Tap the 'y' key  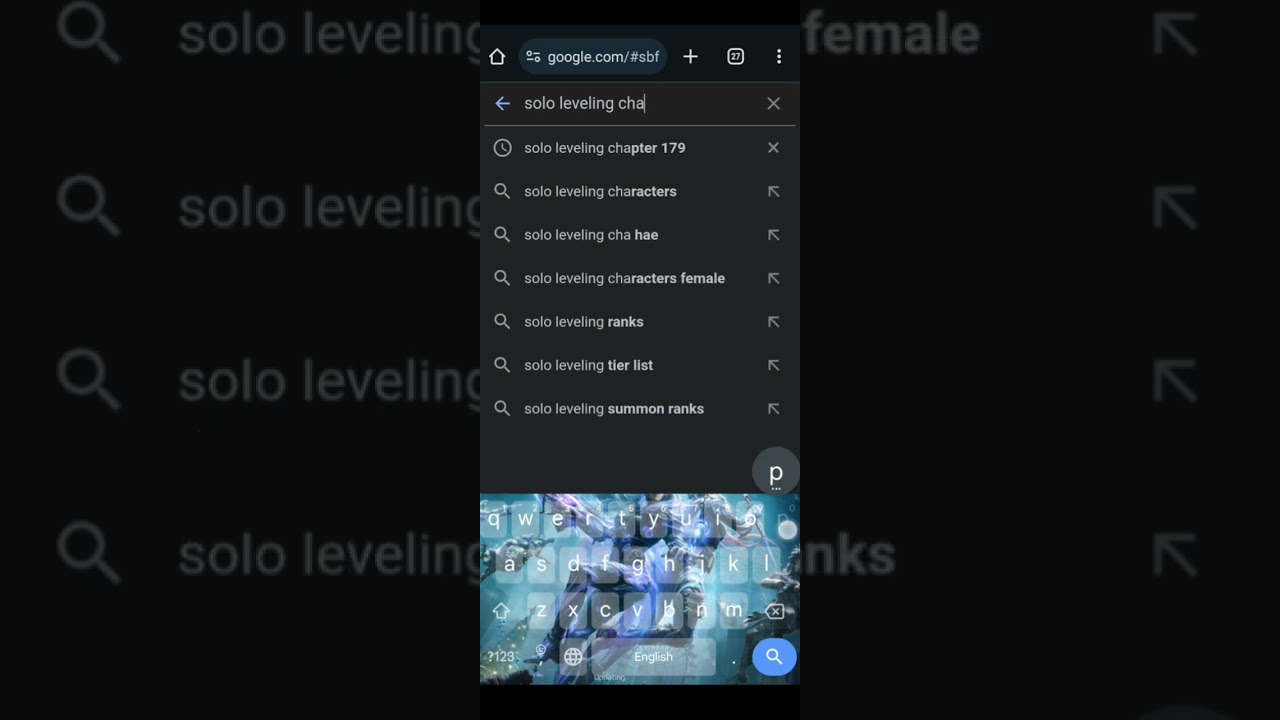[x=654, y=519]
